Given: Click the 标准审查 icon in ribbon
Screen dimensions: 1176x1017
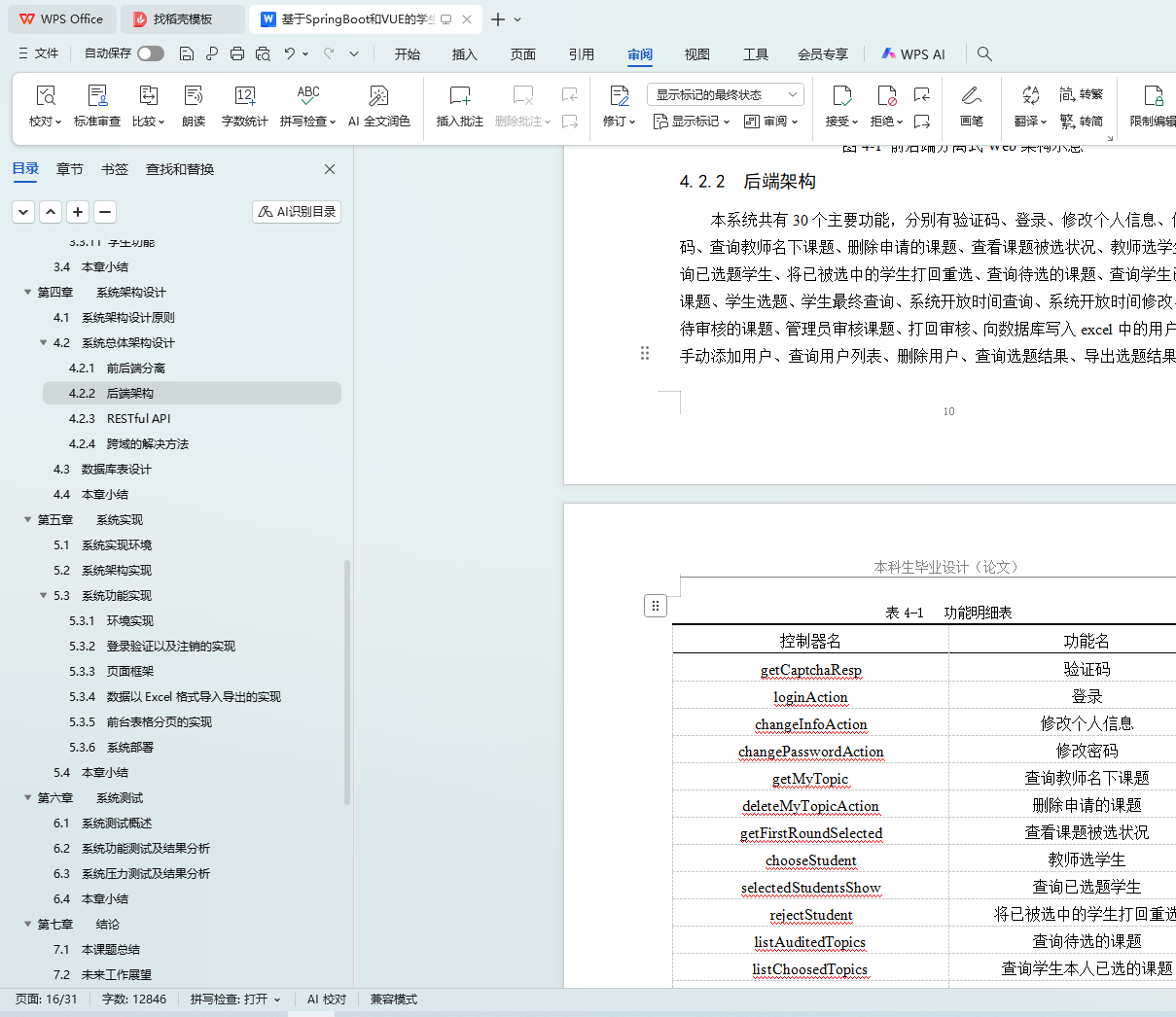Looking at the screenshot, I should pos(97,96).
